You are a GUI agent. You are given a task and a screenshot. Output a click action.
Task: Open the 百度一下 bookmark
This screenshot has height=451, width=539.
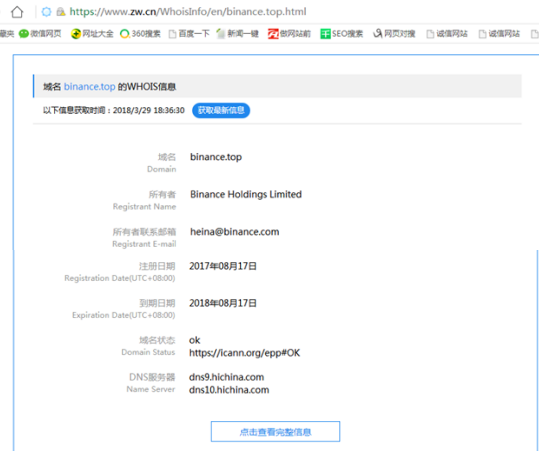coord(189,34)
